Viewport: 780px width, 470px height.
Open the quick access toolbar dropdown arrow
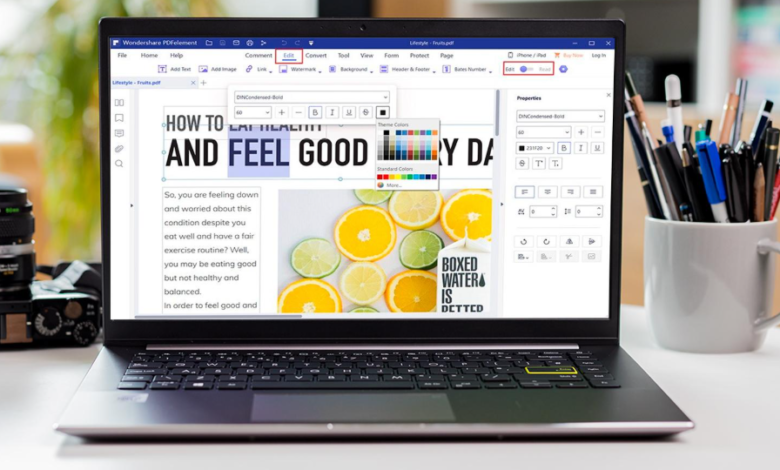(311, 43)
